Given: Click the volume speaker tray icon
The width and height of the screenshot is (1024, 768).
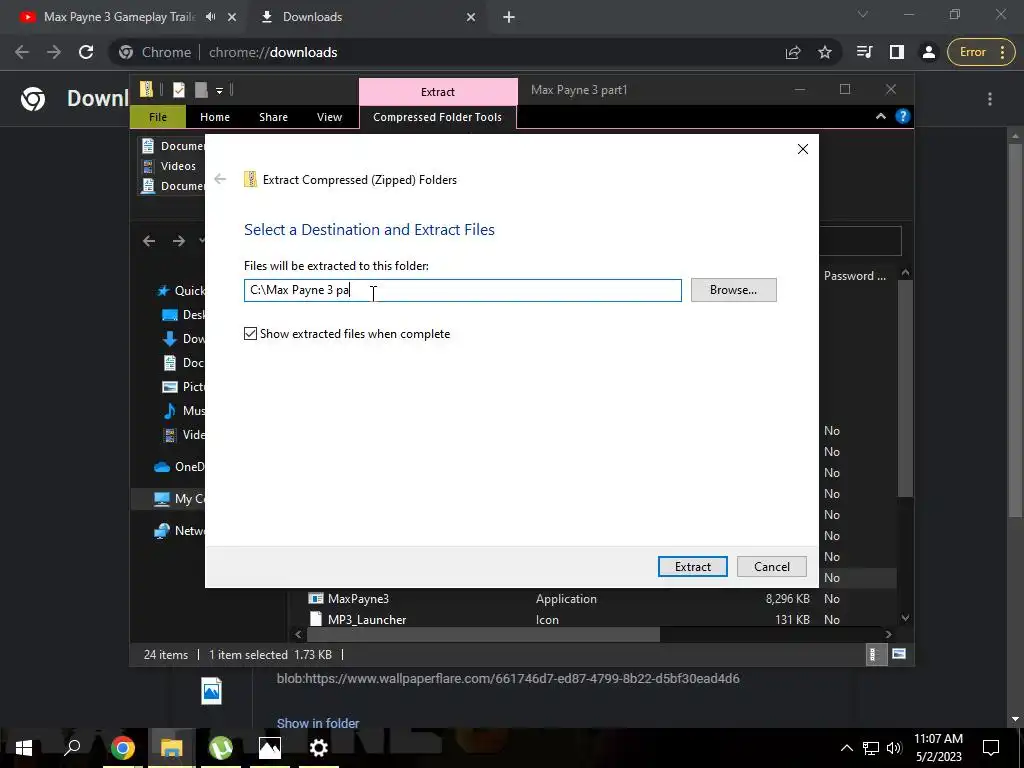Looking at the screenshot, I should click(894, 748).
